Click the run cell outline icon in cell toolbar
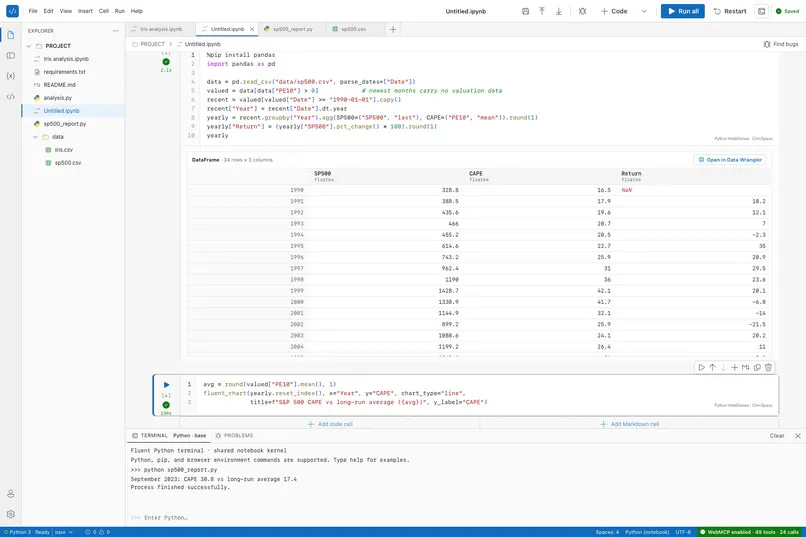 tap(701, 367)
